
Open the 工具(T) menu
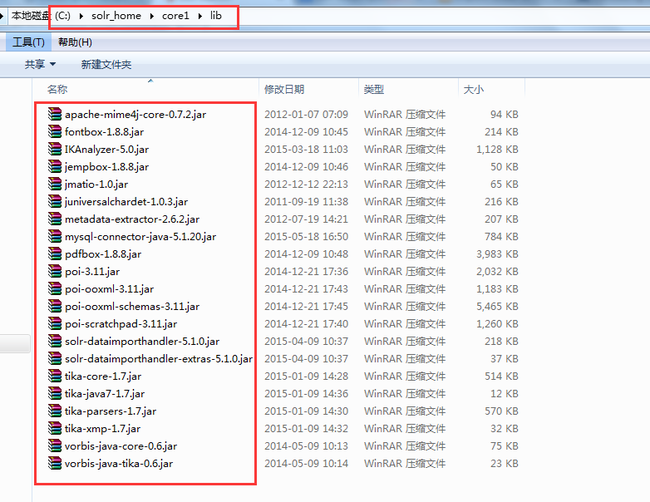pos(28,42)
